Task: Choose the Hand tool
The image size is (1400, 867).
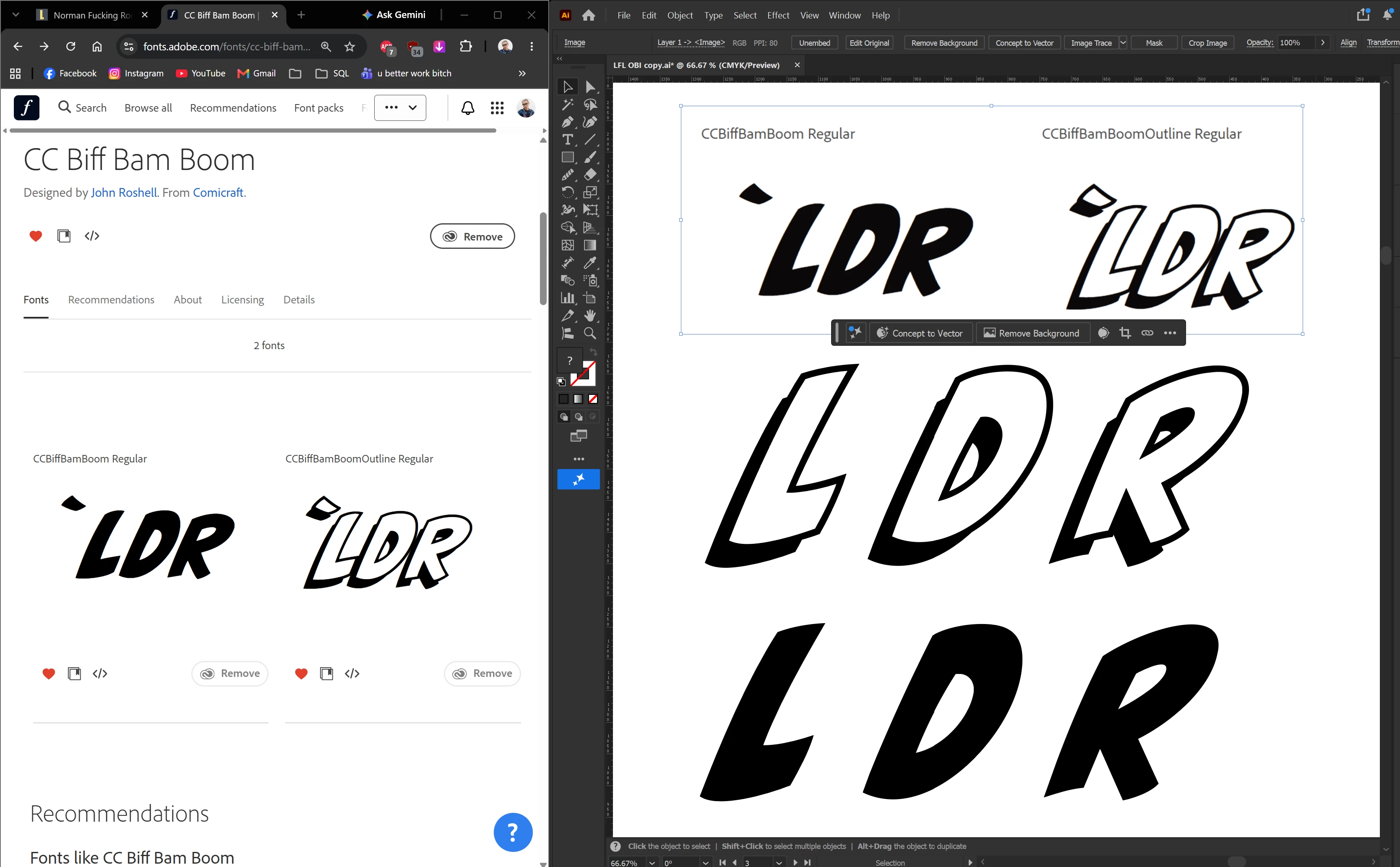Action: [x=590, y=316]
